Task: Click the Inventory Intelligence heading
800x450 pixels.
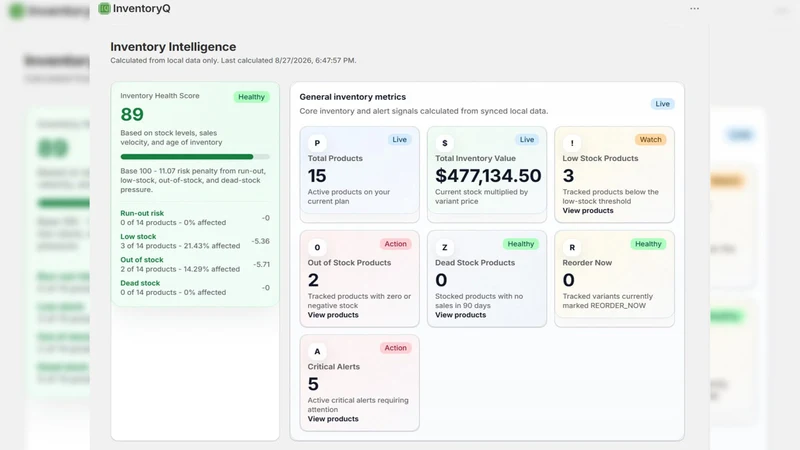Action: point(173,47)
